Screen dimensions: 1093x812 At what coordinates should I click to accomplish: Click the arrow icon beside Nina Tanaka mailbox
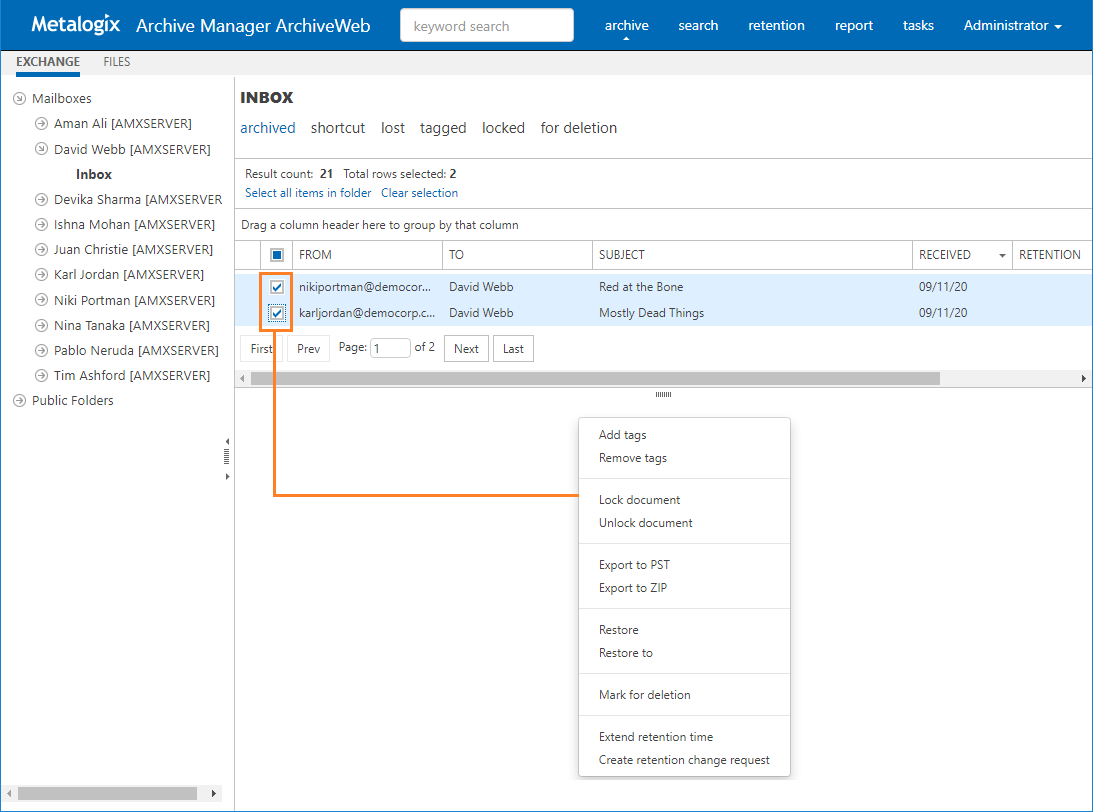tap(41, 325)
